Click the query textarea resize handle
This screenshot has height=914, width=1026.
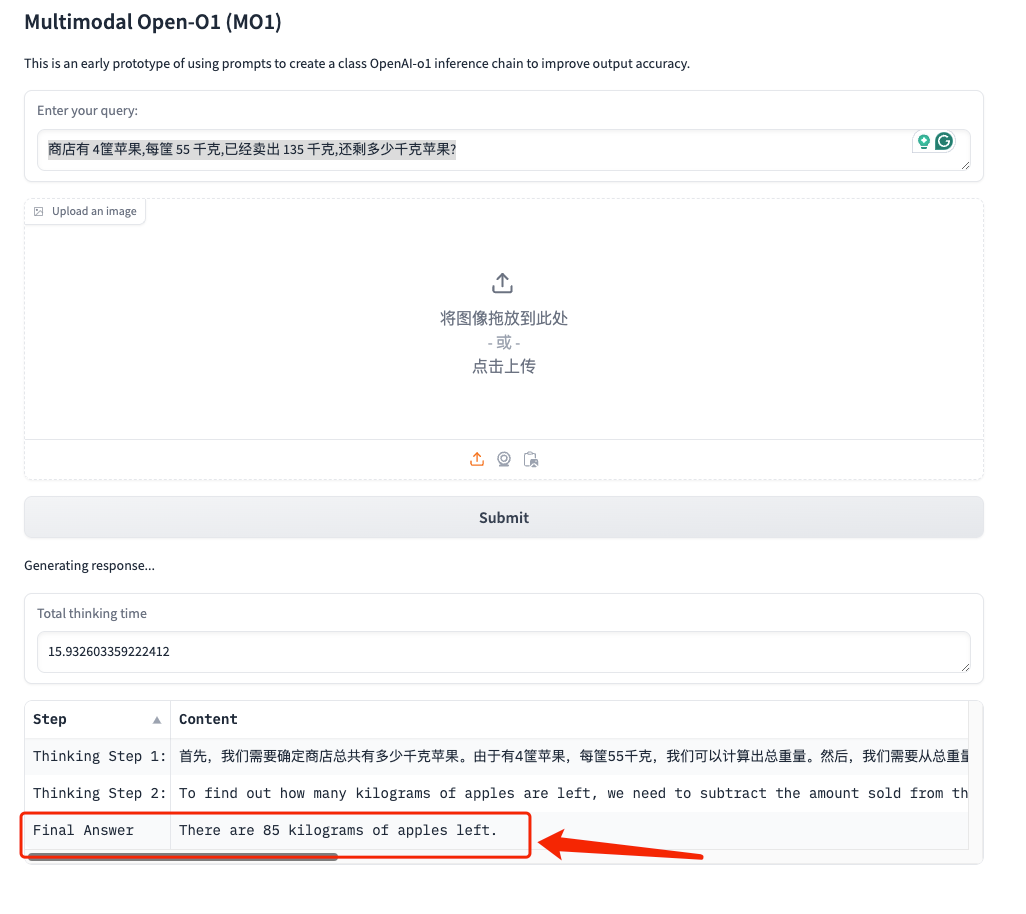(x=965, y=166)
